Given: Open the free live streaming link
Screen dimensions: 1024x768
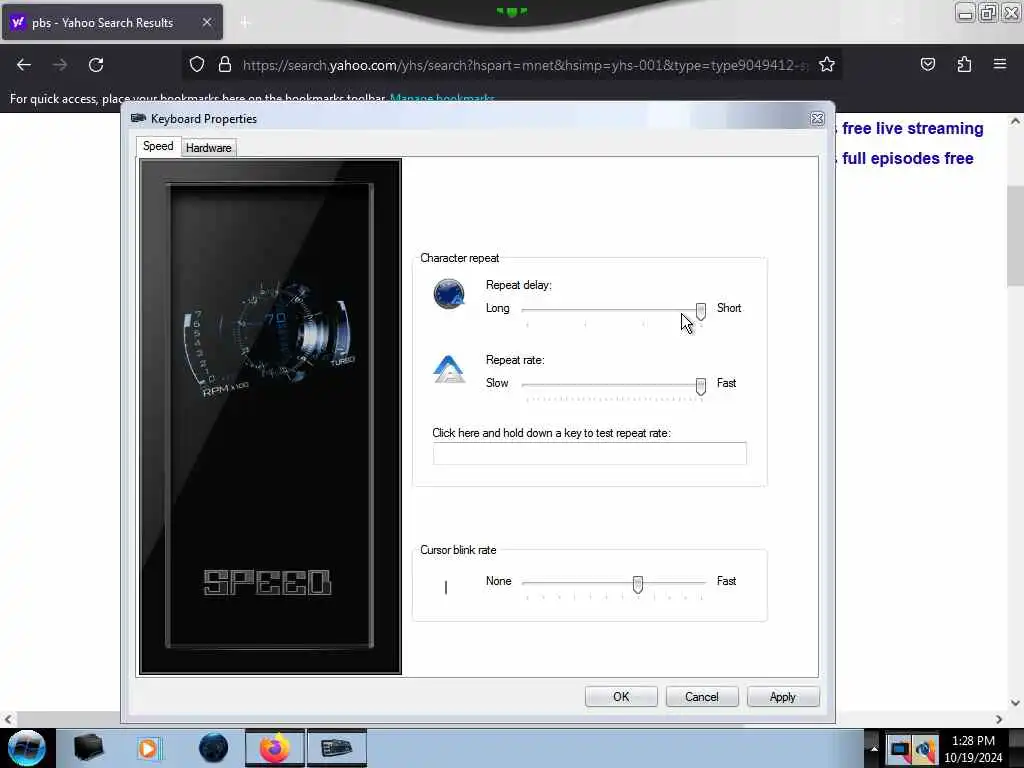Looking at the screenshot, I should click(912, 129).
